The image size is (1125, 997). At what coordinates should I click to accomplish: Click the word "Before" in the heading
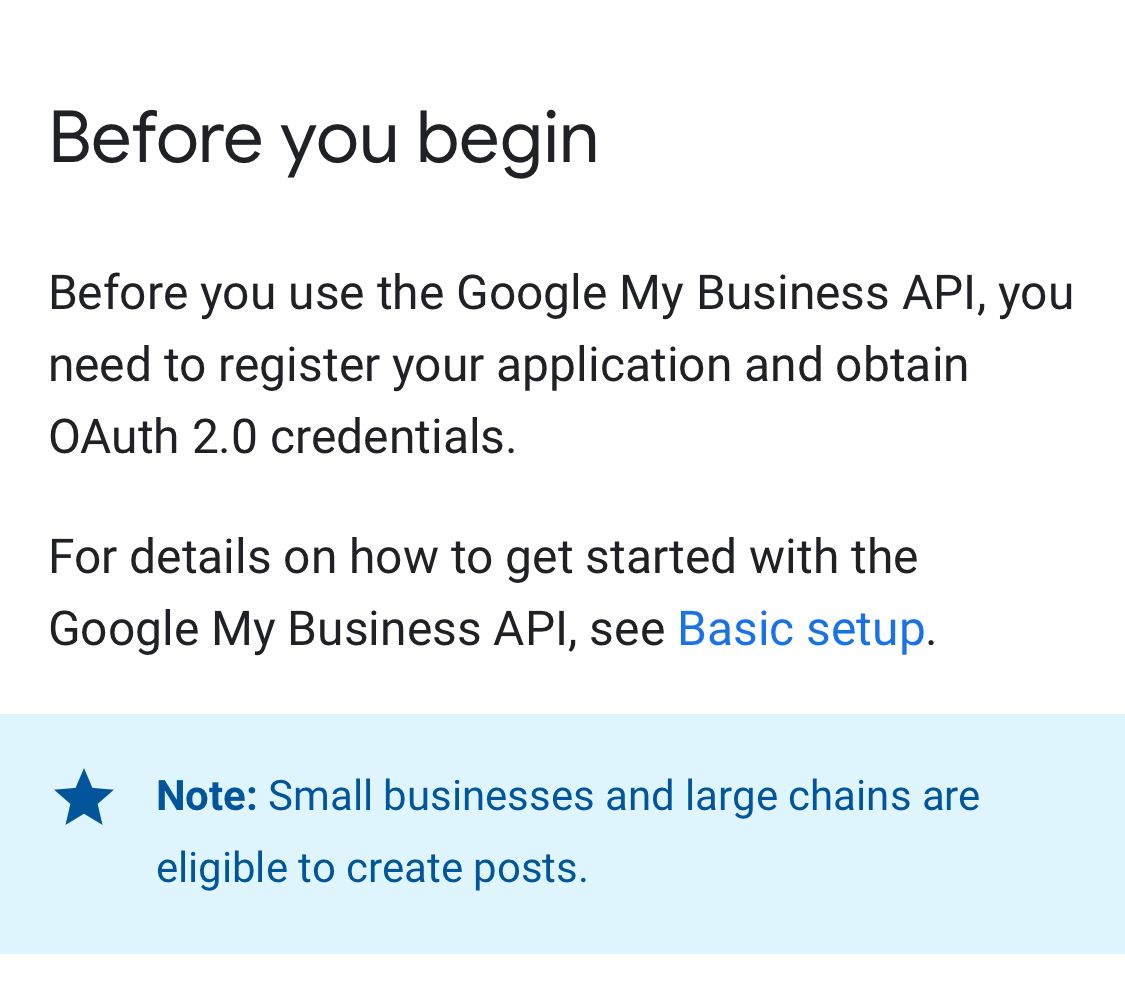[156, 138]
